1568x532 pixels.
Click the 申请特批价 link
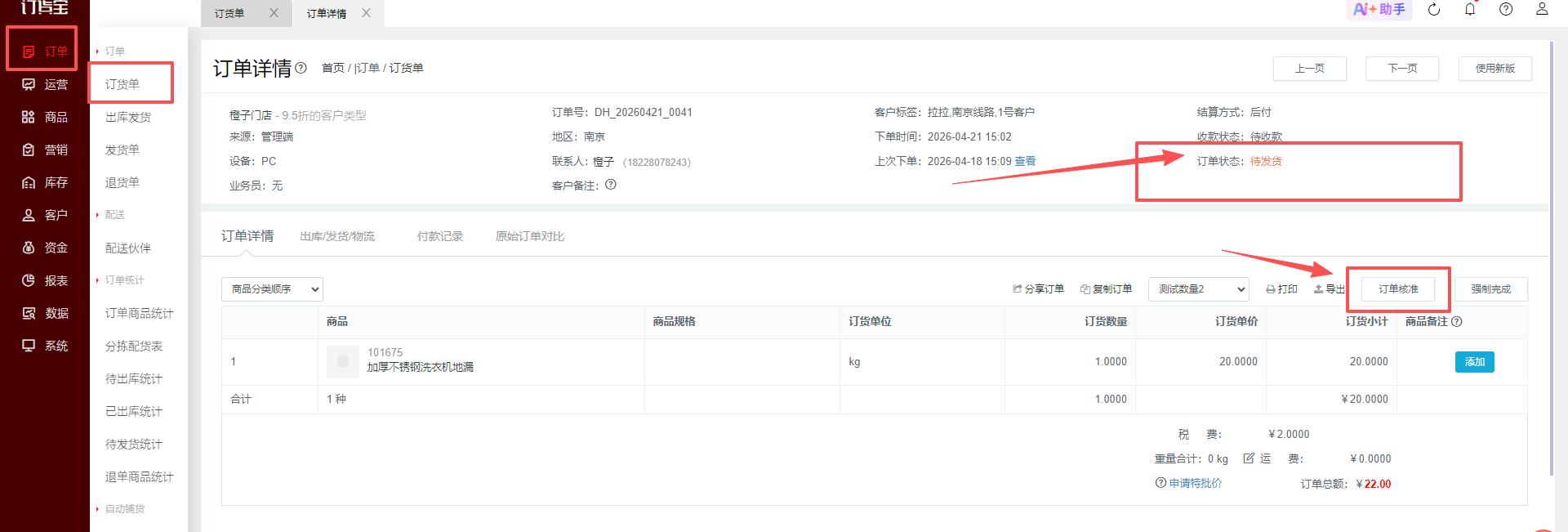1196,483
